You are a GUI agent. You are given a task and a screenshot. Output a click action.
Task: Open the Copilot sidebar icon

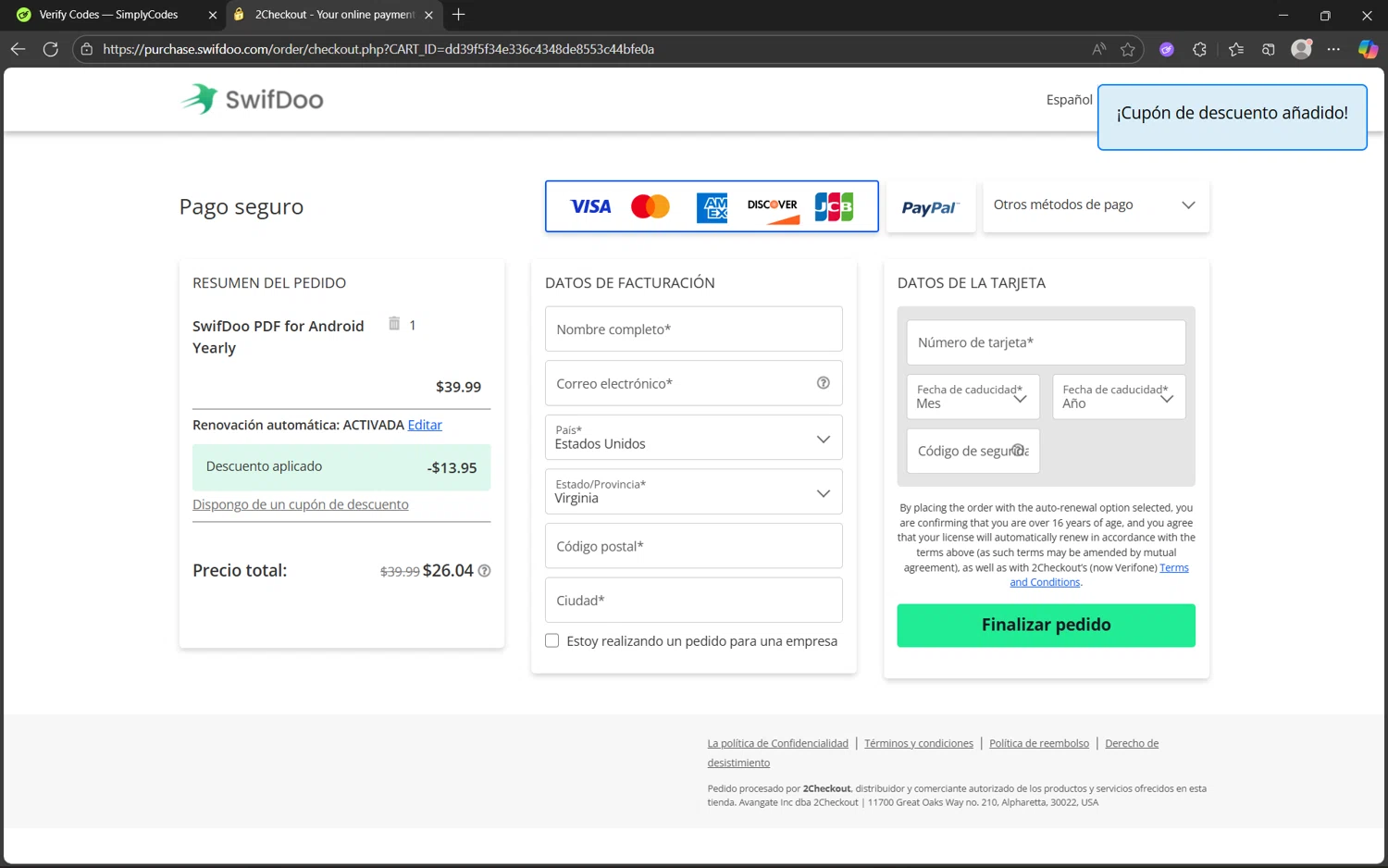[1367, 49]
